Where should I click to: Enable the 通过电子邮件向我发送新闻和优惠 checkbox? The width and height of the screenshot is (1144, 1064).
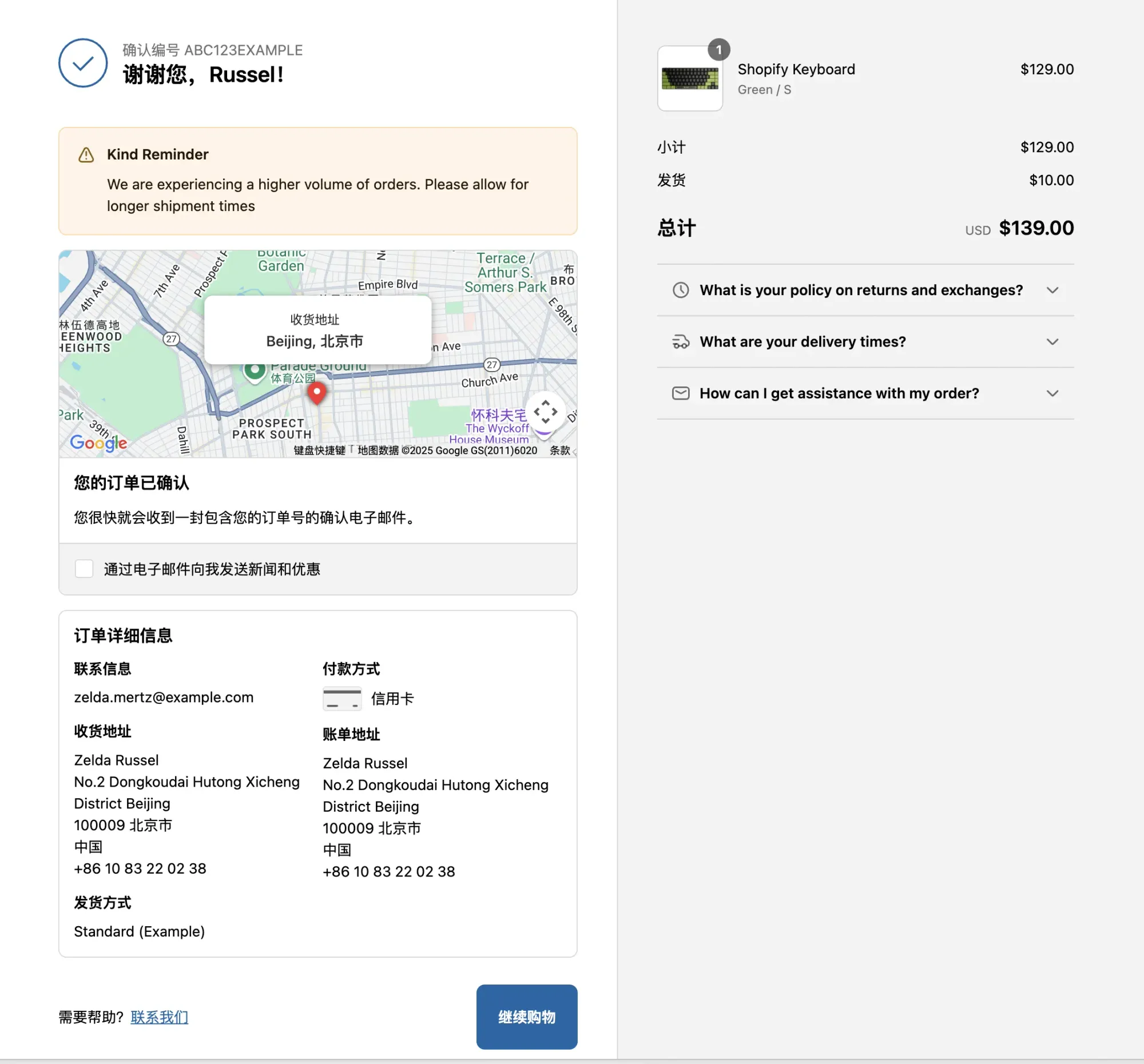[x=84, y=569]
